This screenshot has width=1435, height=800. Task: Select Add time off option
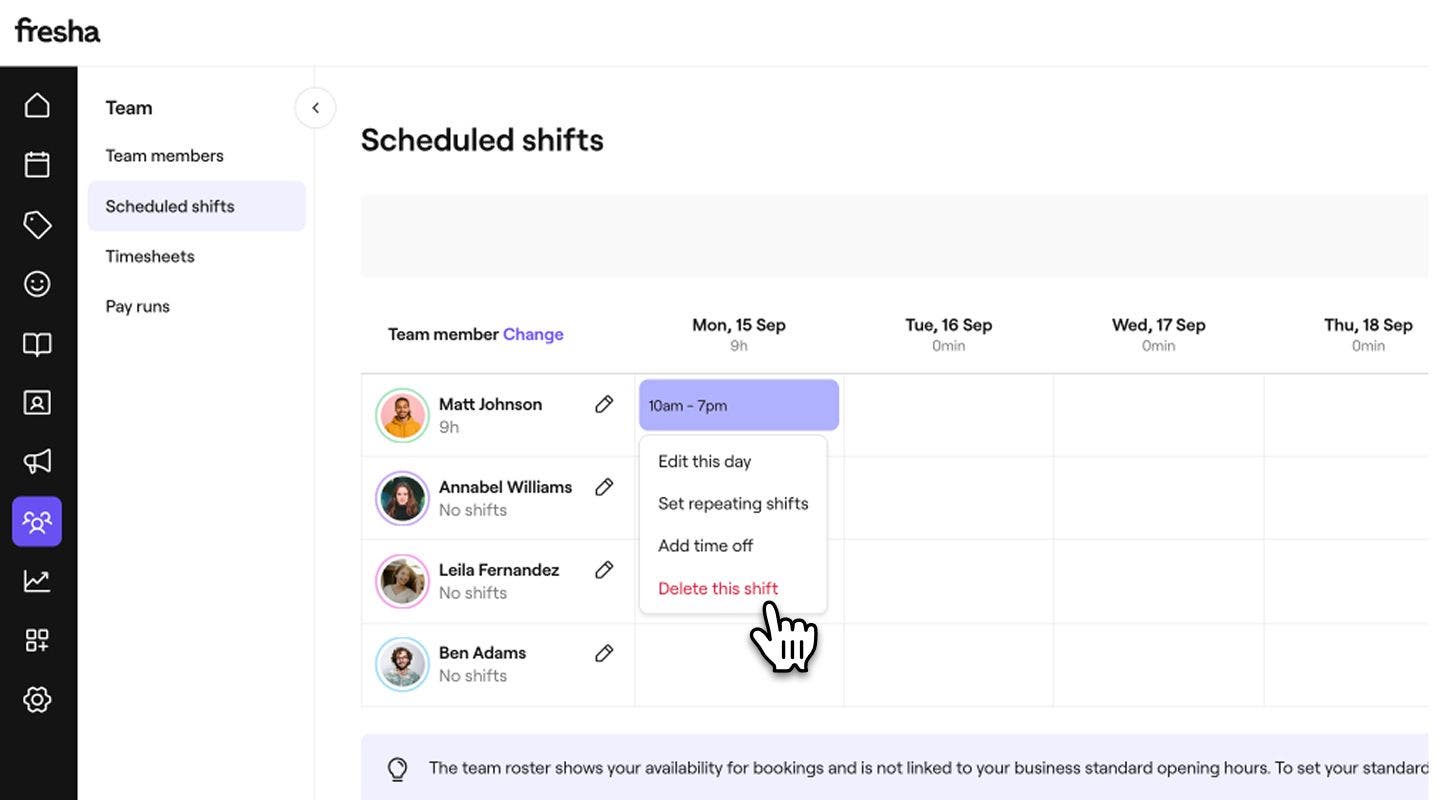[x=705, y=546]
